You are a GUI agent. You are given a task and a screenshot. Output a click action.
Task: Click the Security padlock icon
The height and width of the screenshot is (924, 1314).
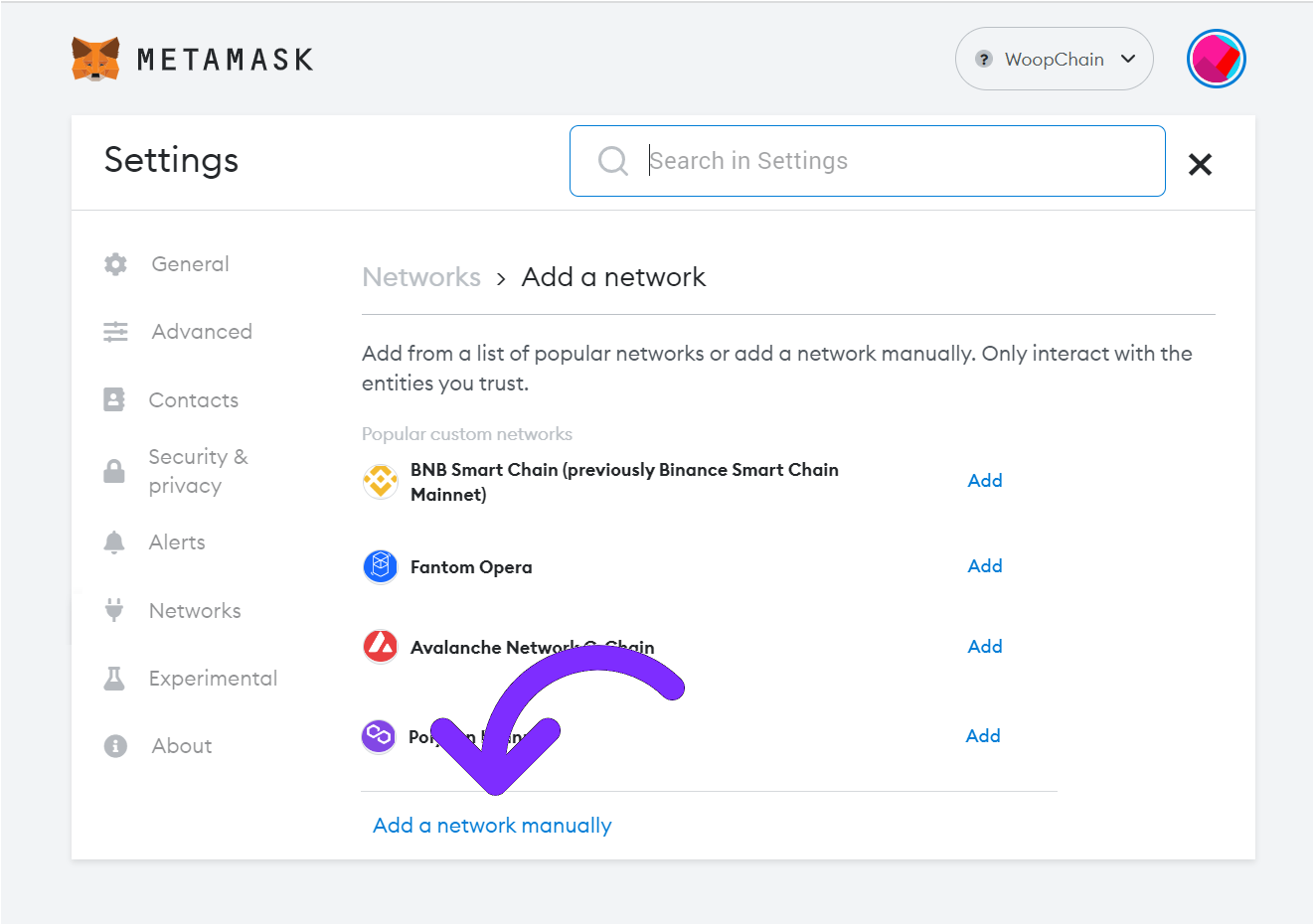(114, 471)
